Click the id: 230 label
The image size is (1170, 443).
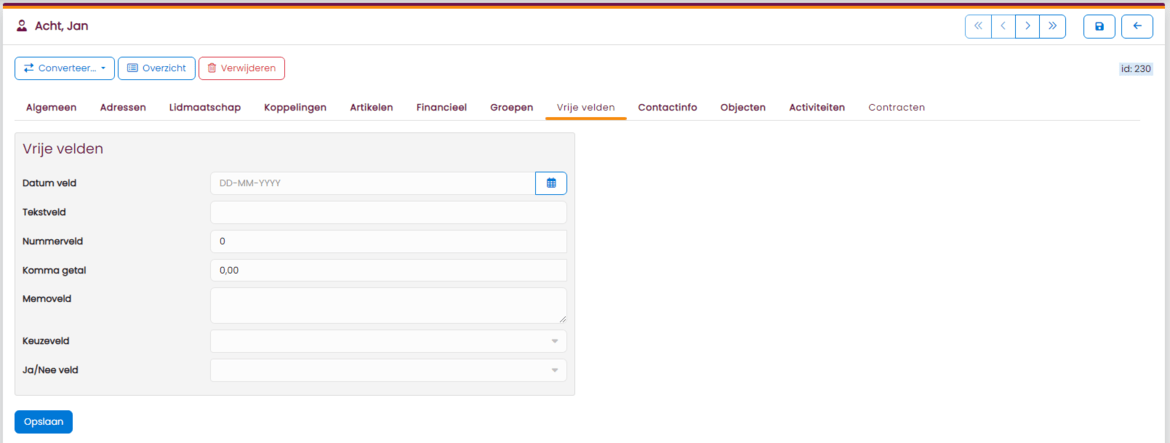tap(1136, 69)
